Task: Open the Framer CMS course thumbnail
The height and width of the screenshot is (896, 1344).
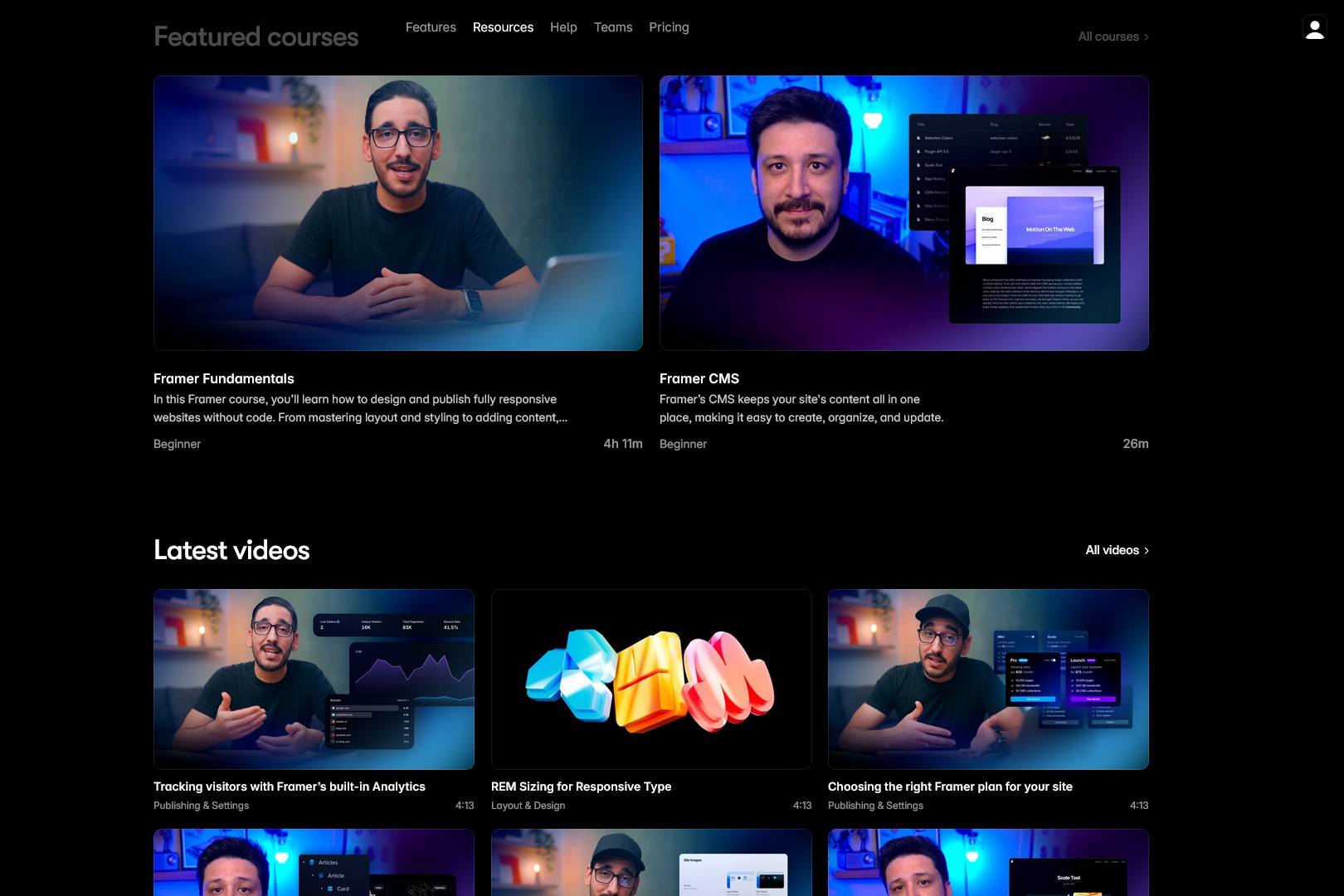Action: click(904, 213)
